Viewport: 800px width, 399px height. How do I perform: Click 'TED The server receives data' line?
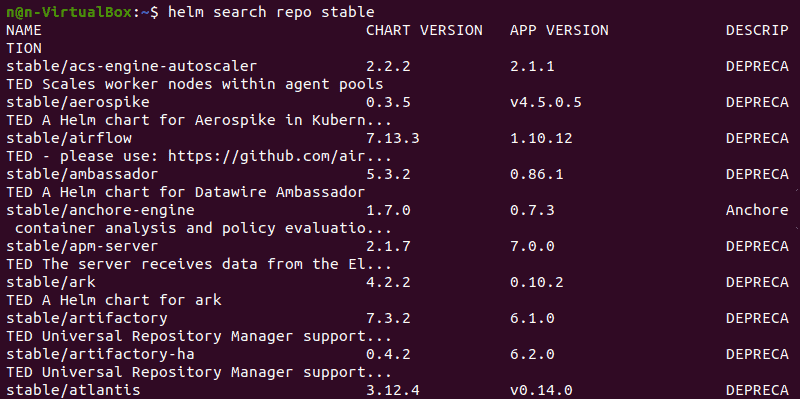click(198, 264)
